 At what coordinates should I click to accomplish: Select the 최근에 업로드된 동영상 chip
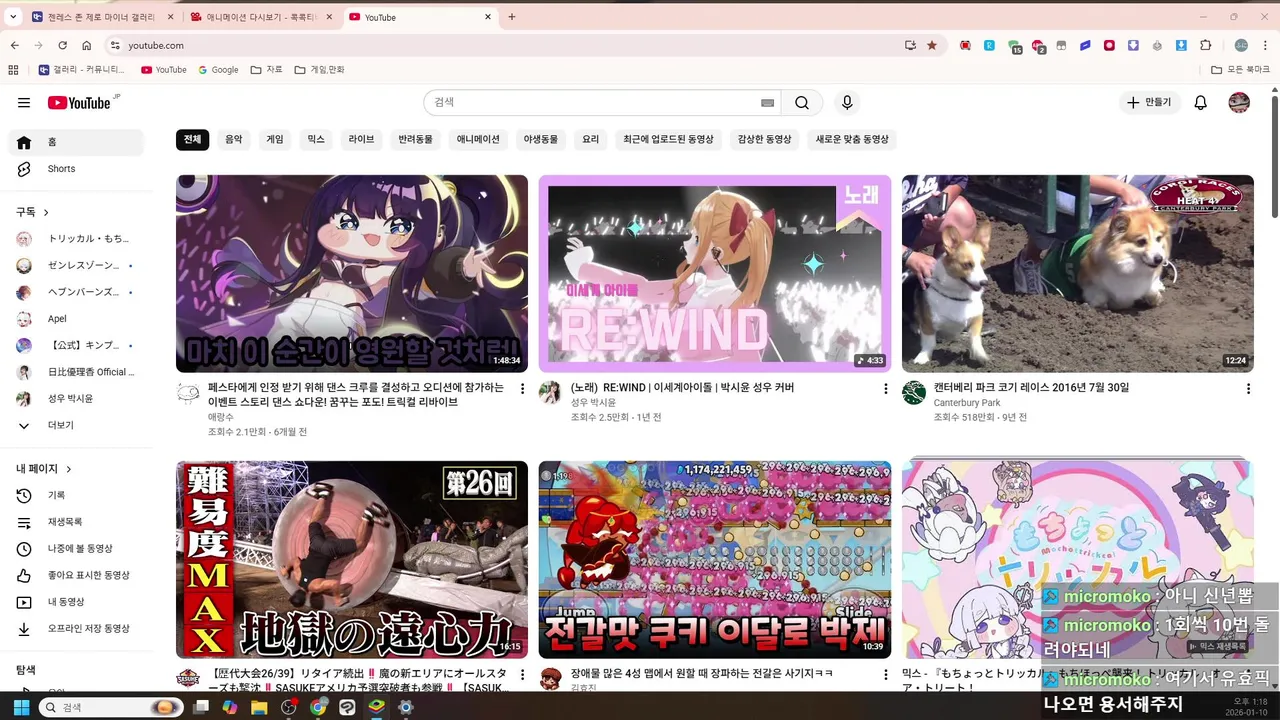coord(668,140)
